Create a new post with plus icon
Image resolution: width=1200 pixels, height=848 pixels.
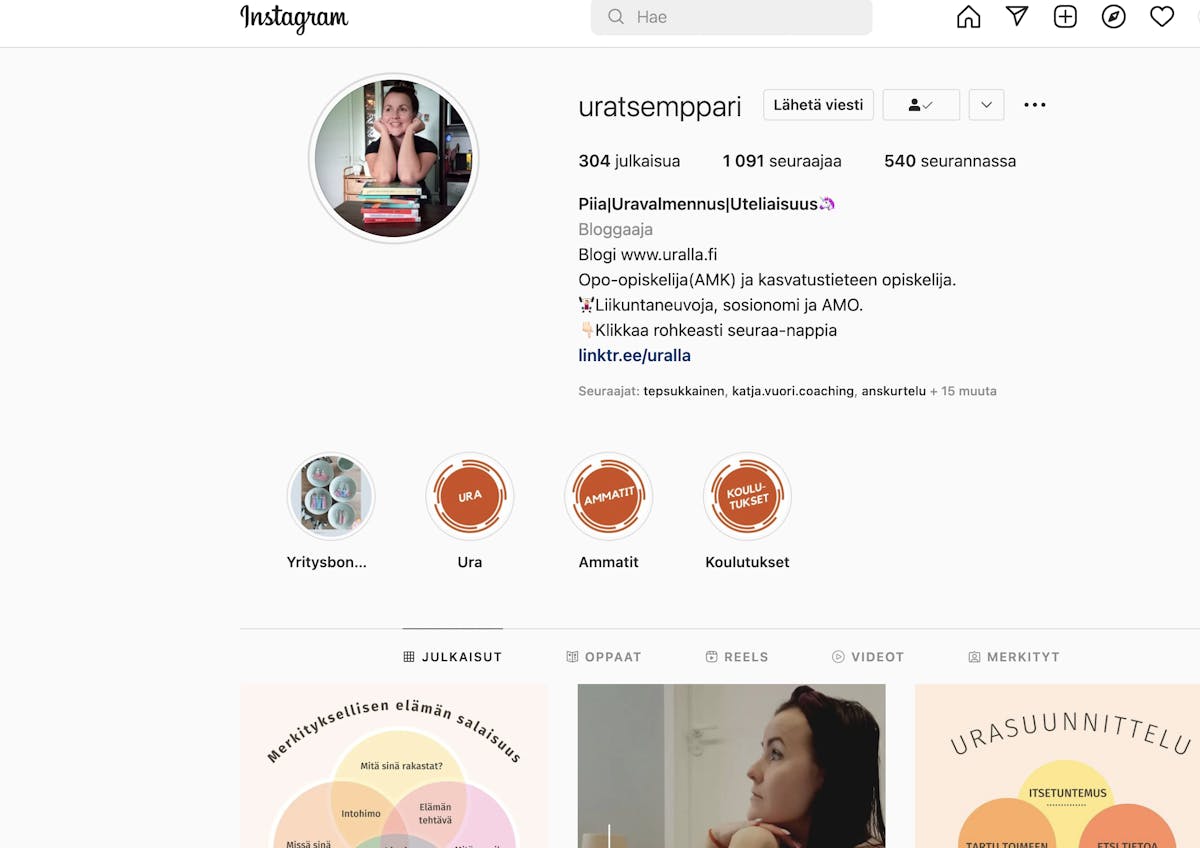[1065, 17]
